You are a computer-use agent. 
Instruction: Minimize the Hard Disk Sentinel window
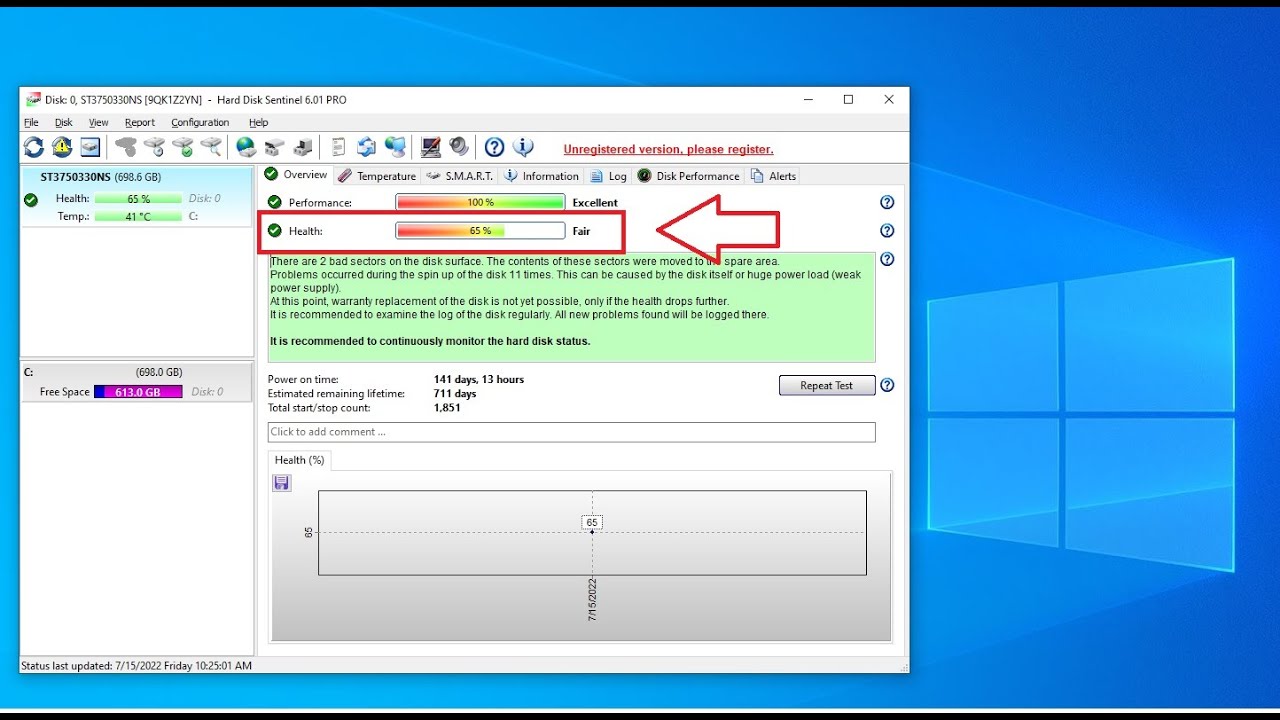point(808,99)
